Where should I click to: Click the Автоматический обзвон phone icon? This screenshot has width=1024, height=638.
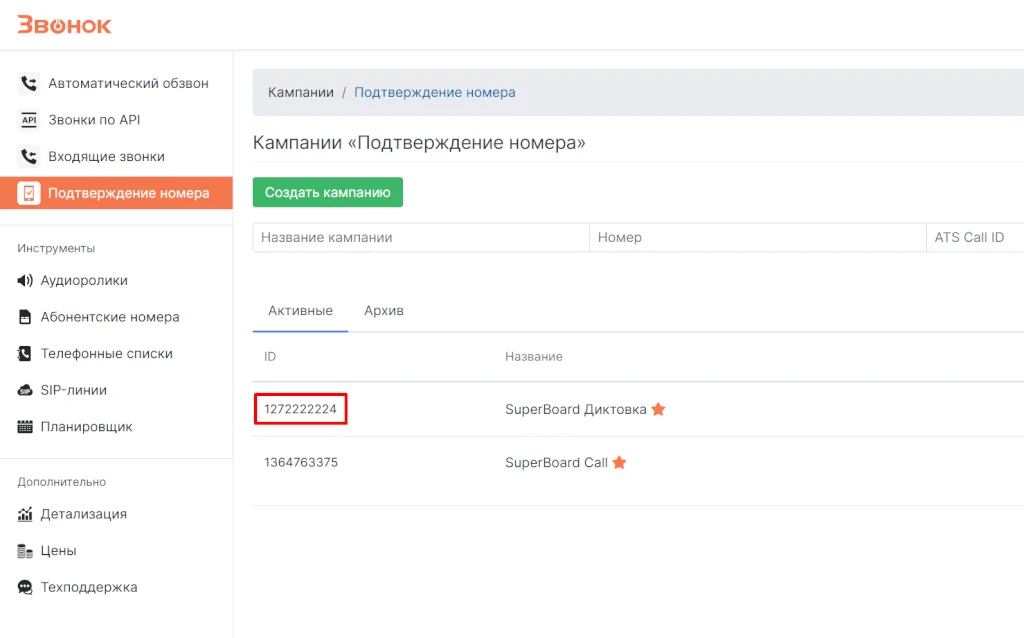(29, 84)
